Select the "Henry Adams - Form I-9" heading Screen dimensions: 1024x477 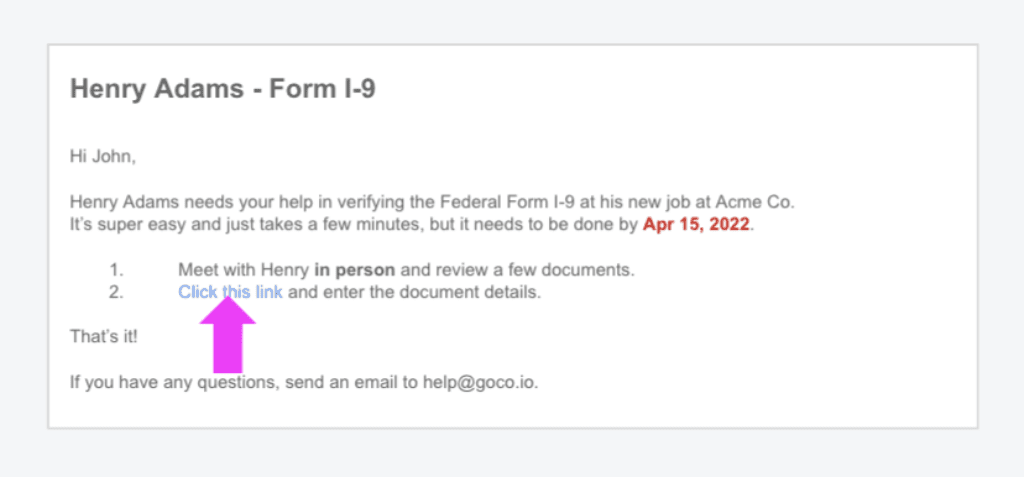click(222, 89)
